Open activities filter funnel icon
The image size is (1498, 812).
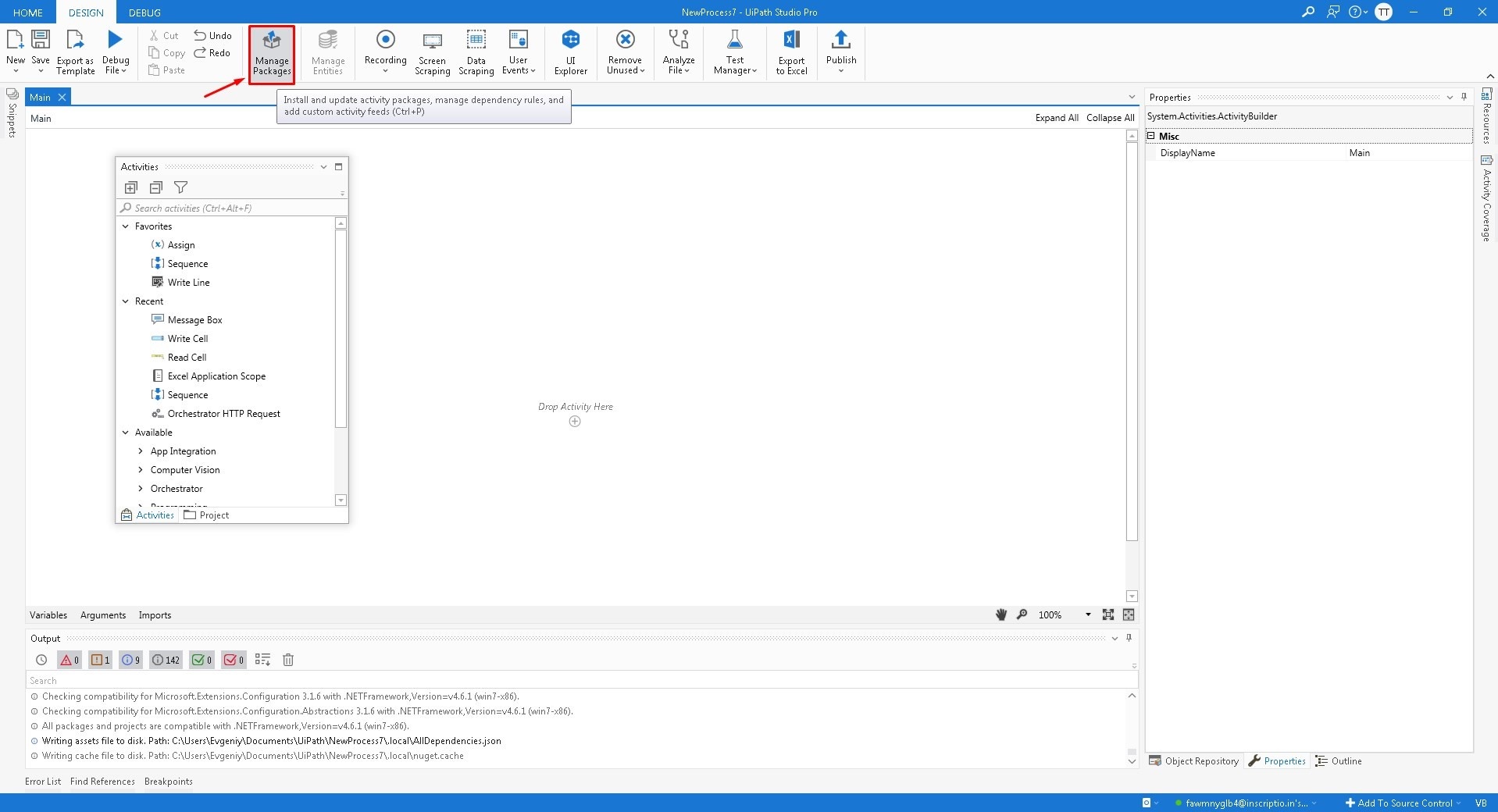(181, 187)
